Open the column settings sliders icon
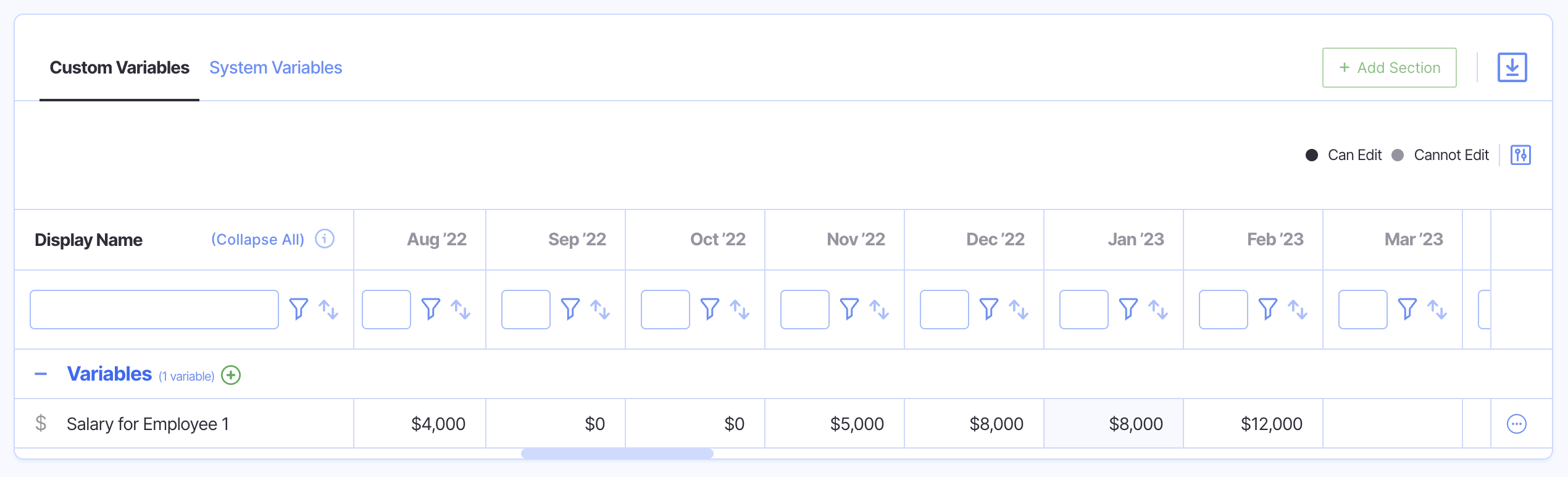Image resolution: width=1568 pixels, height=477 pixels. pyautogui.click(x=1520, y=155)
